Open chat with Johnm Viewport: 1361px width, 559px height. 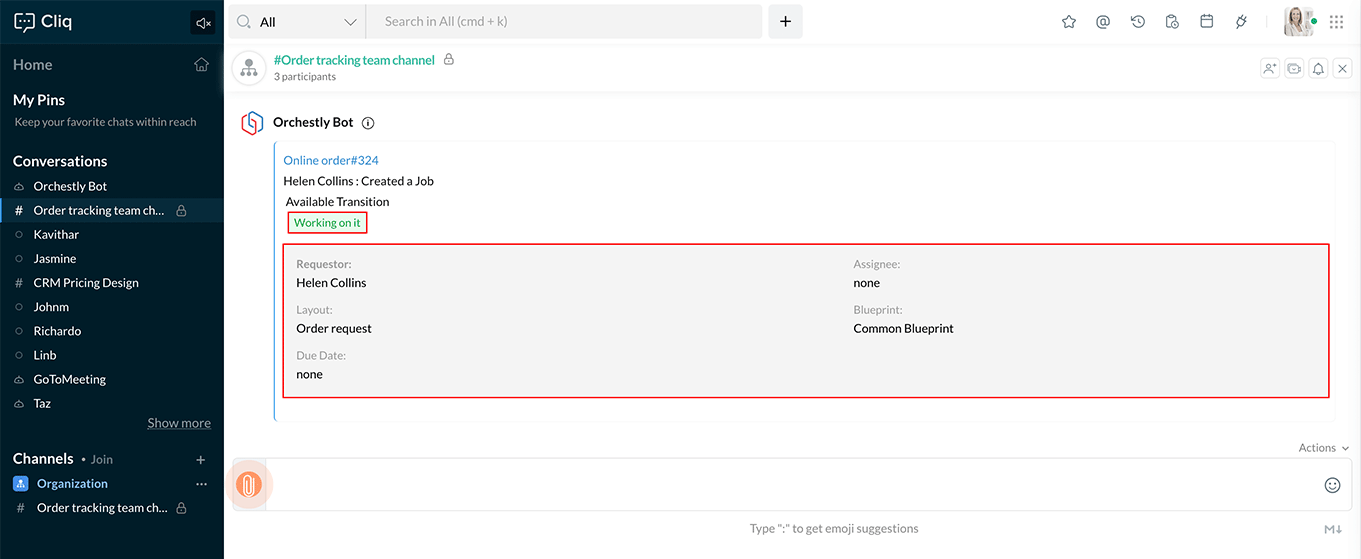51,307
